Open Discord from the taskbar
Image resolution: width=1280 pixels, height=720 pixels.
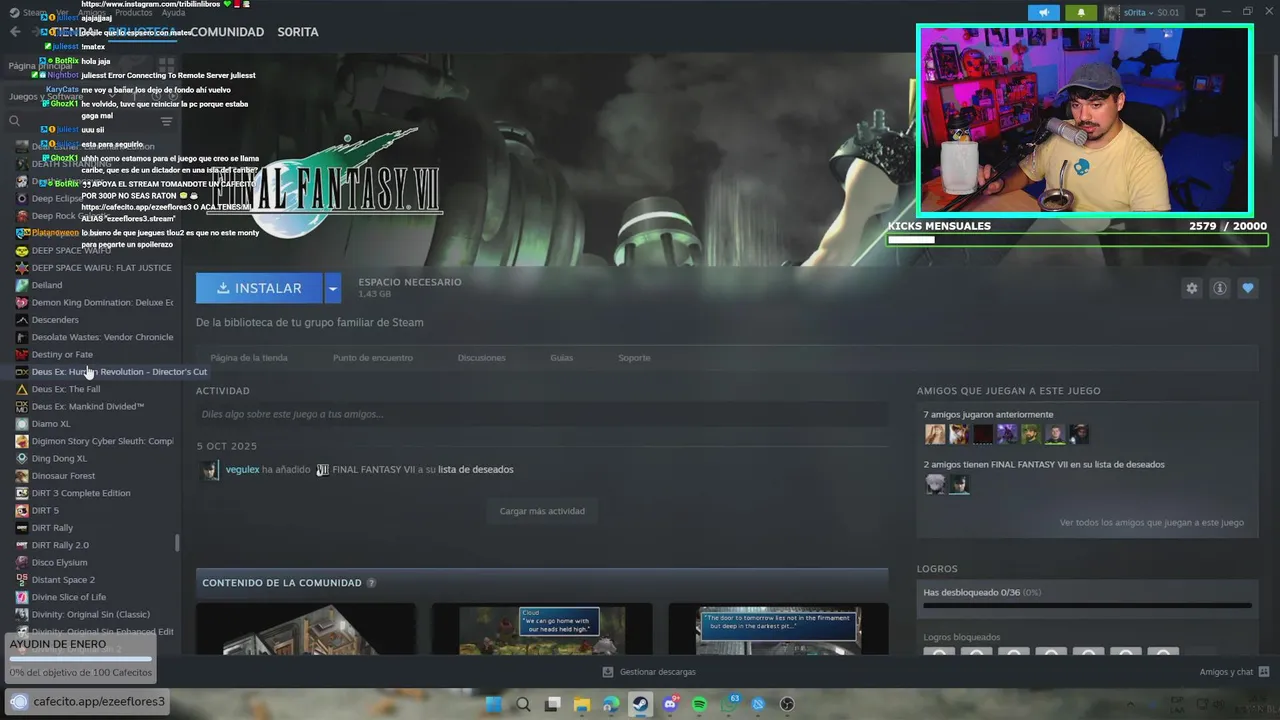[670, 704]
